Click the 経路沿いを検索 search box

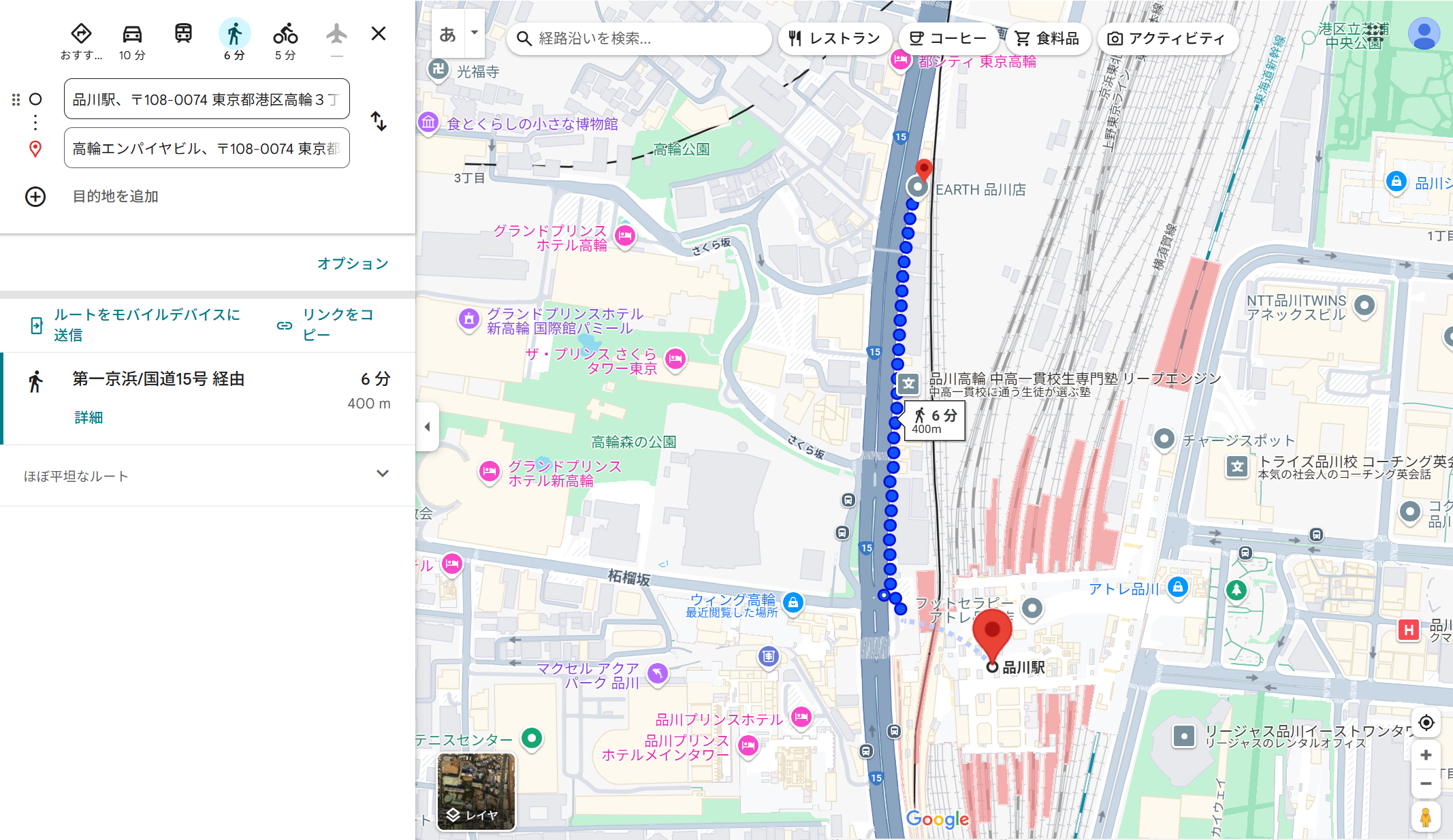pyautogui.click(x=639, y=38)
